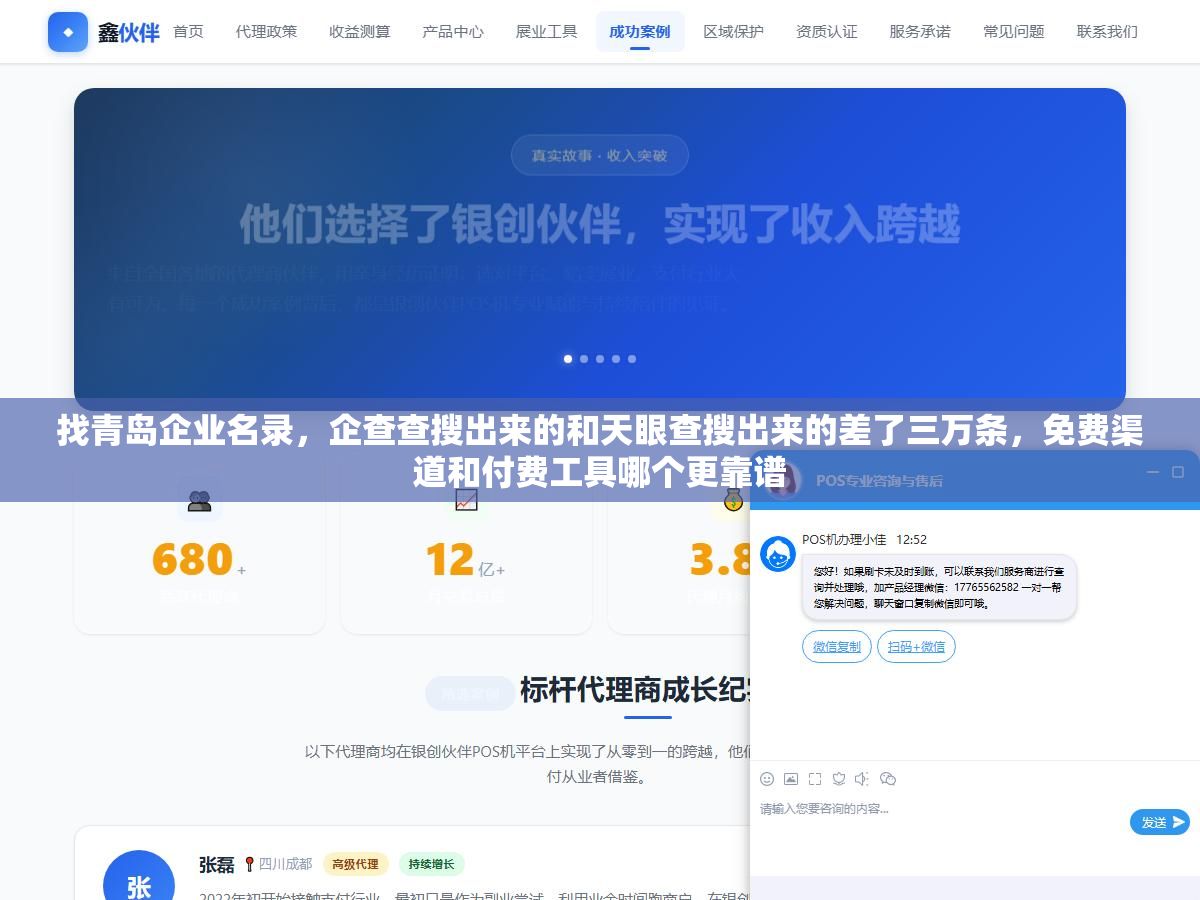Screen dimensions: 1200x900
Task: Click the 12亿+ statistic
Action: click(x=466, y=560)
